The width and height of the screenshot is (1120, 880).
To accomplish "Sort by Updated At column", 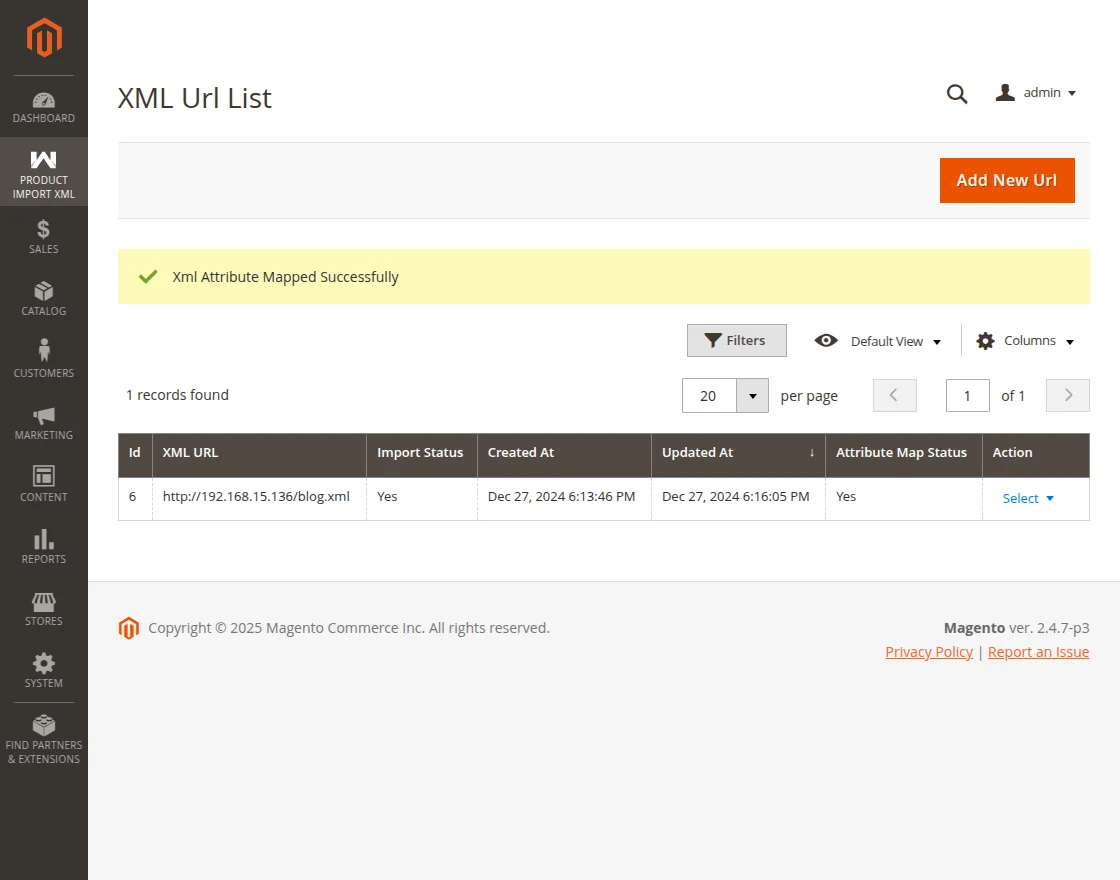I will (x=739, y=453).
